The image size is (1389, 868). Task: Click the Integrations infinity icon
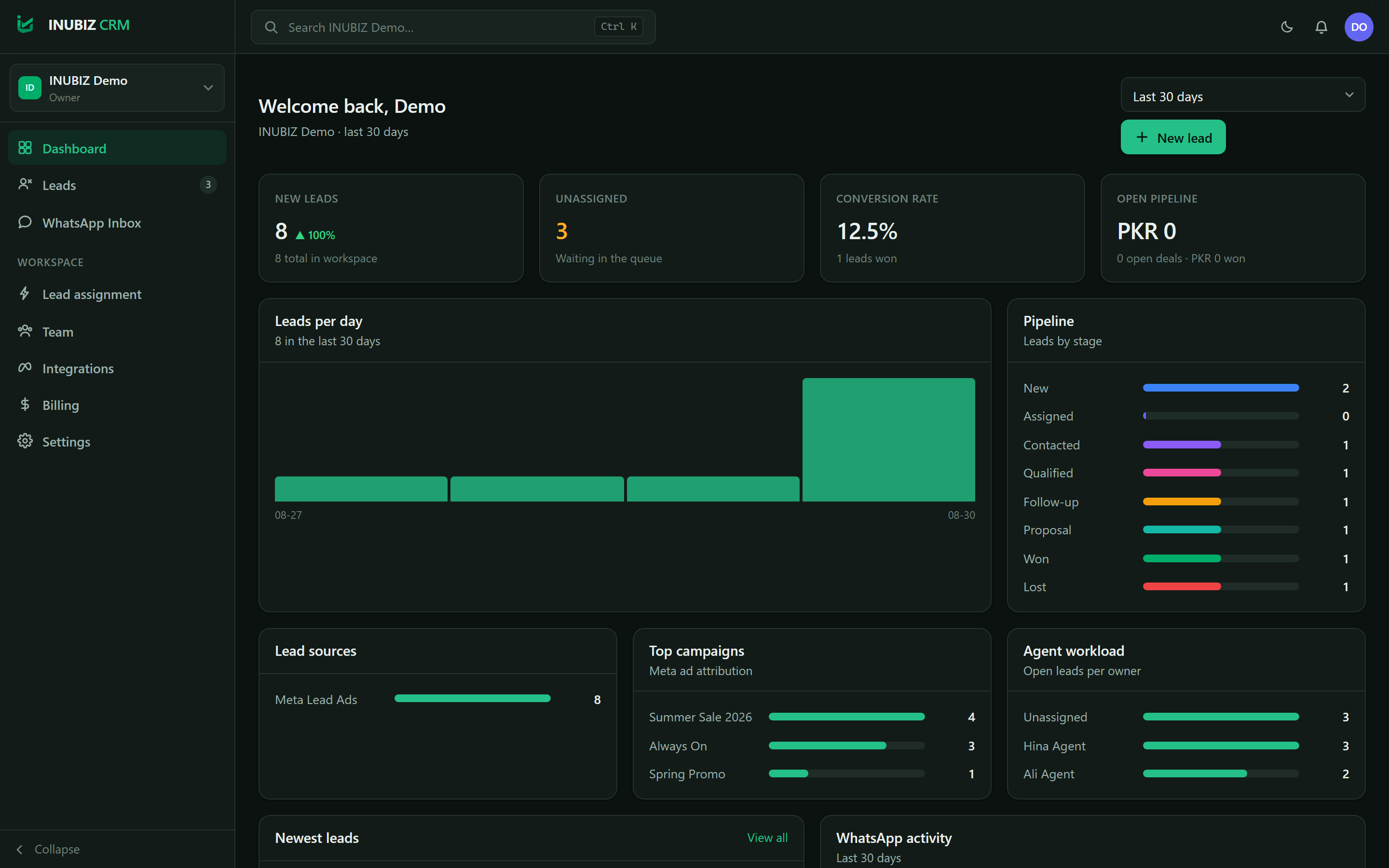(25, 367)
